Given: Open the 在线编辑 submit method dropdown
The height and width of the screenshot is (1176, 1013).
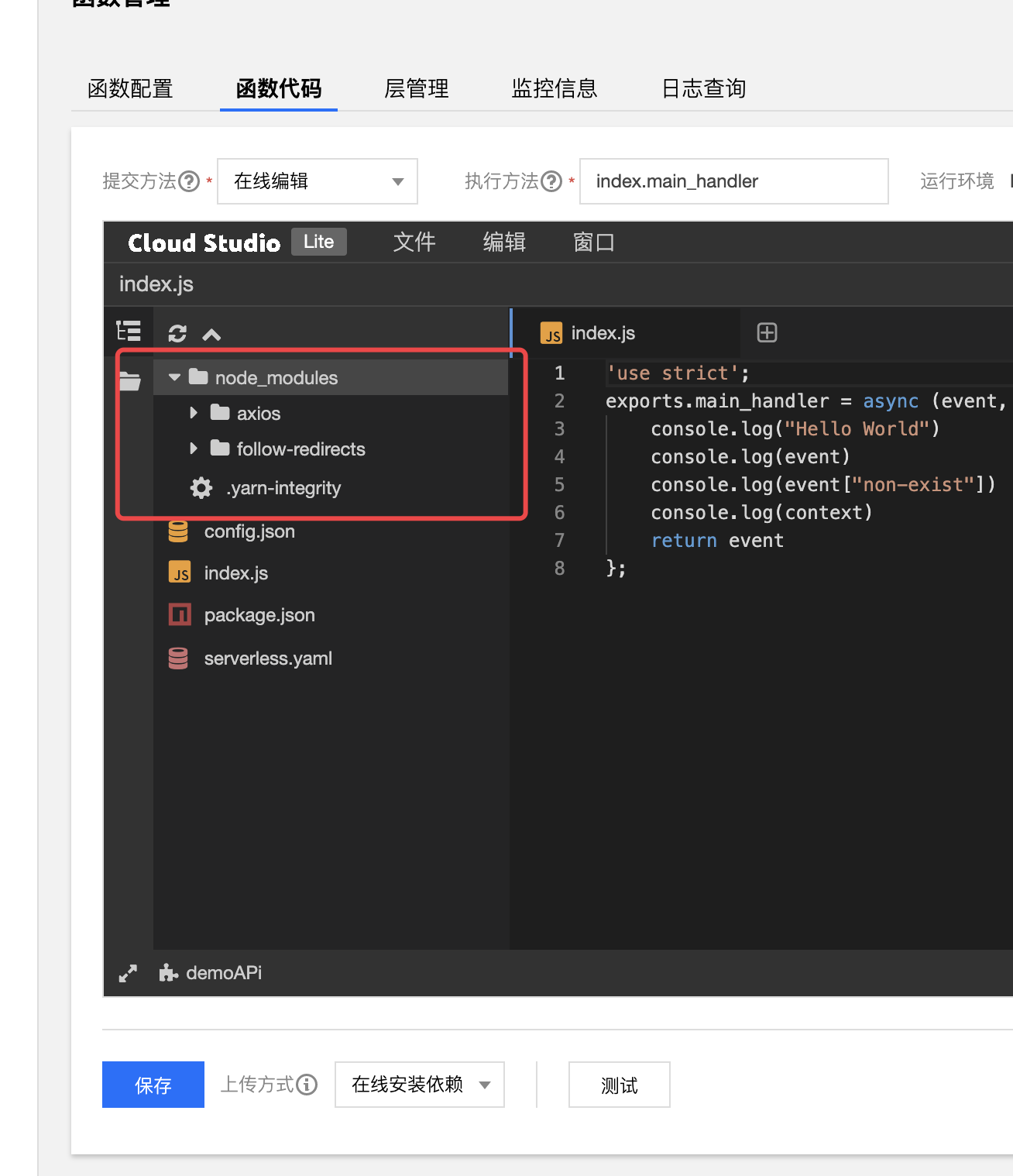Looking at the screenshot, I should coord(318,181).
